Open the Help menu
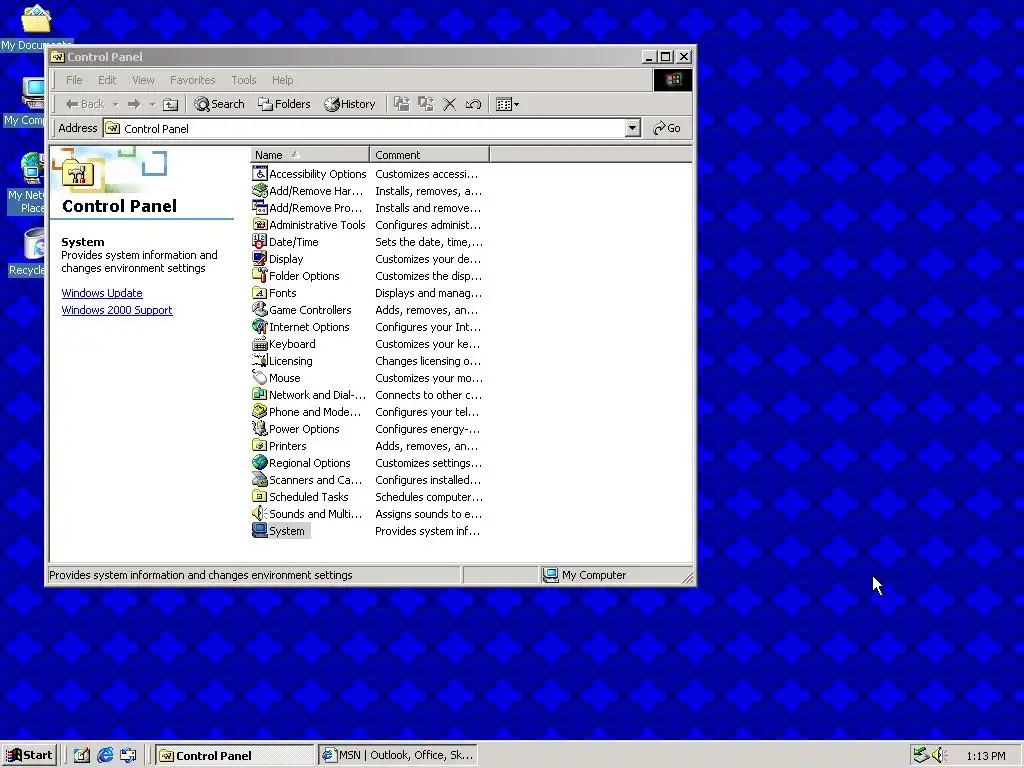The height and width of the screenshot is (768, 1024). (x=282, y=80)
